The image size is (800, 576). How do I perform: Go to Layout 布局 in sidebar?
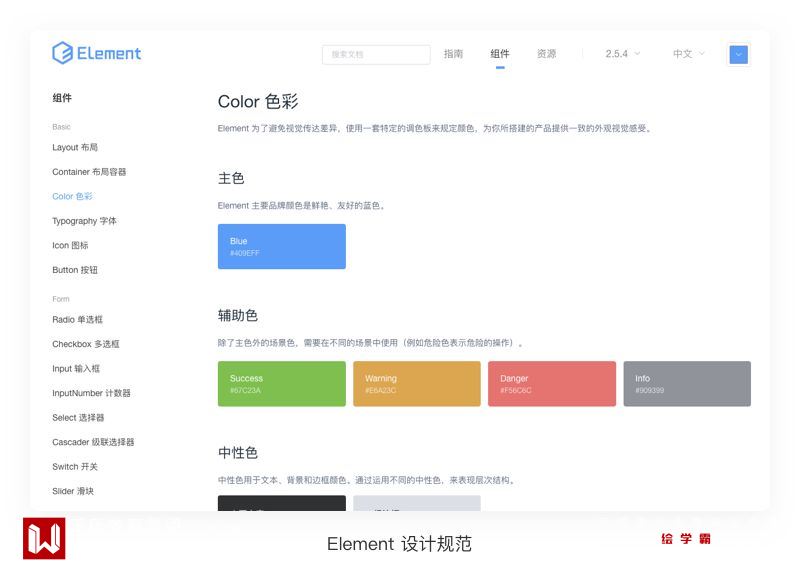tap(75, 147)
